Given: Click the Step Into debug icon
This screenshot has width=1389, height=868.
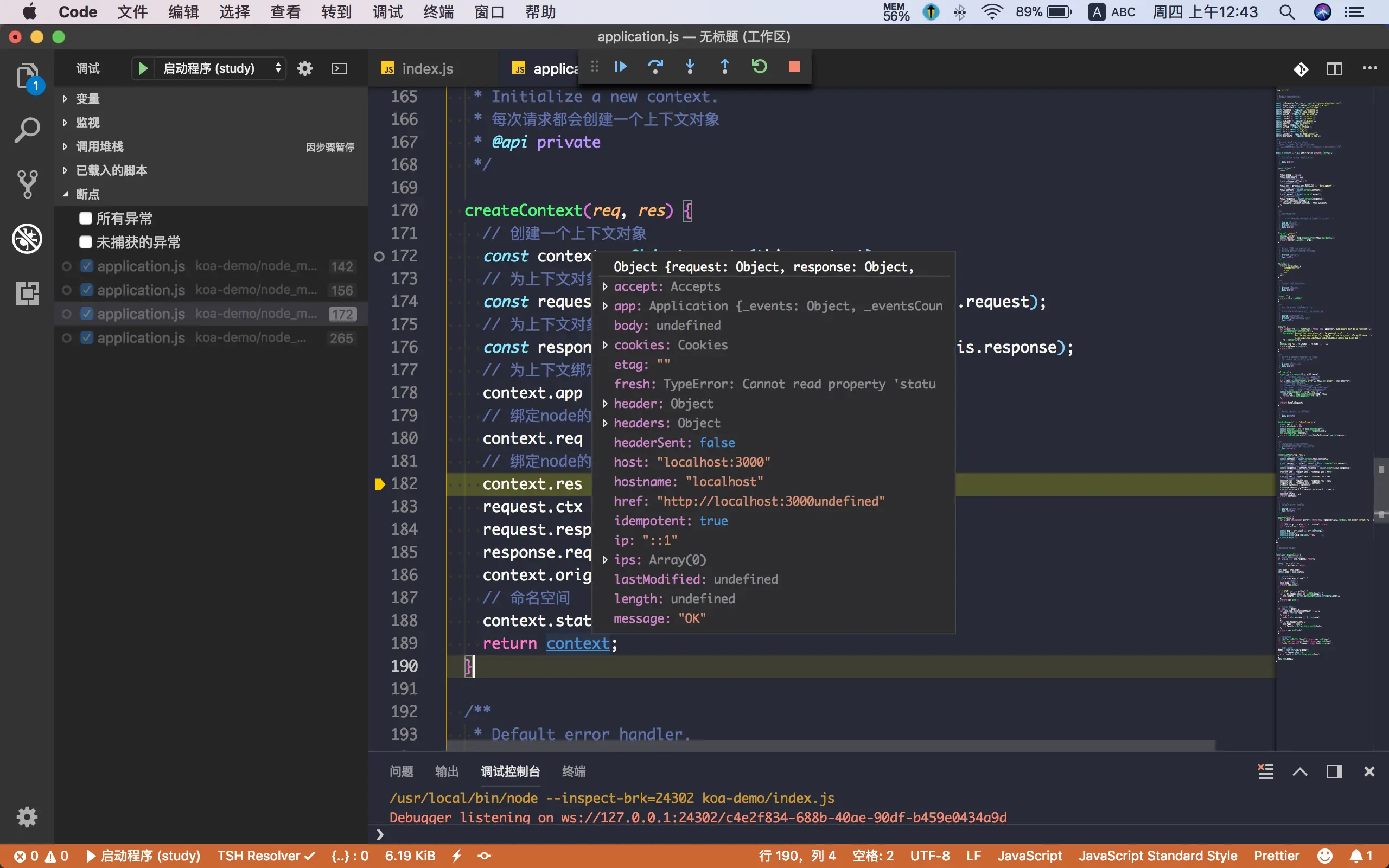Looking at the screenshot, I should click(690, 67).
